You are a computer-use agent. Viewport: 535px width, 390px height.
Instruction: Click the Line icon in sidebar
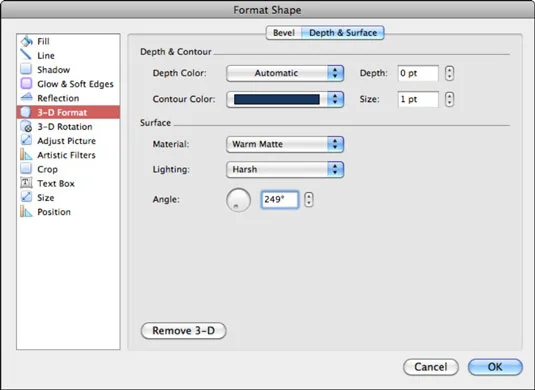(x=26, y=55)
